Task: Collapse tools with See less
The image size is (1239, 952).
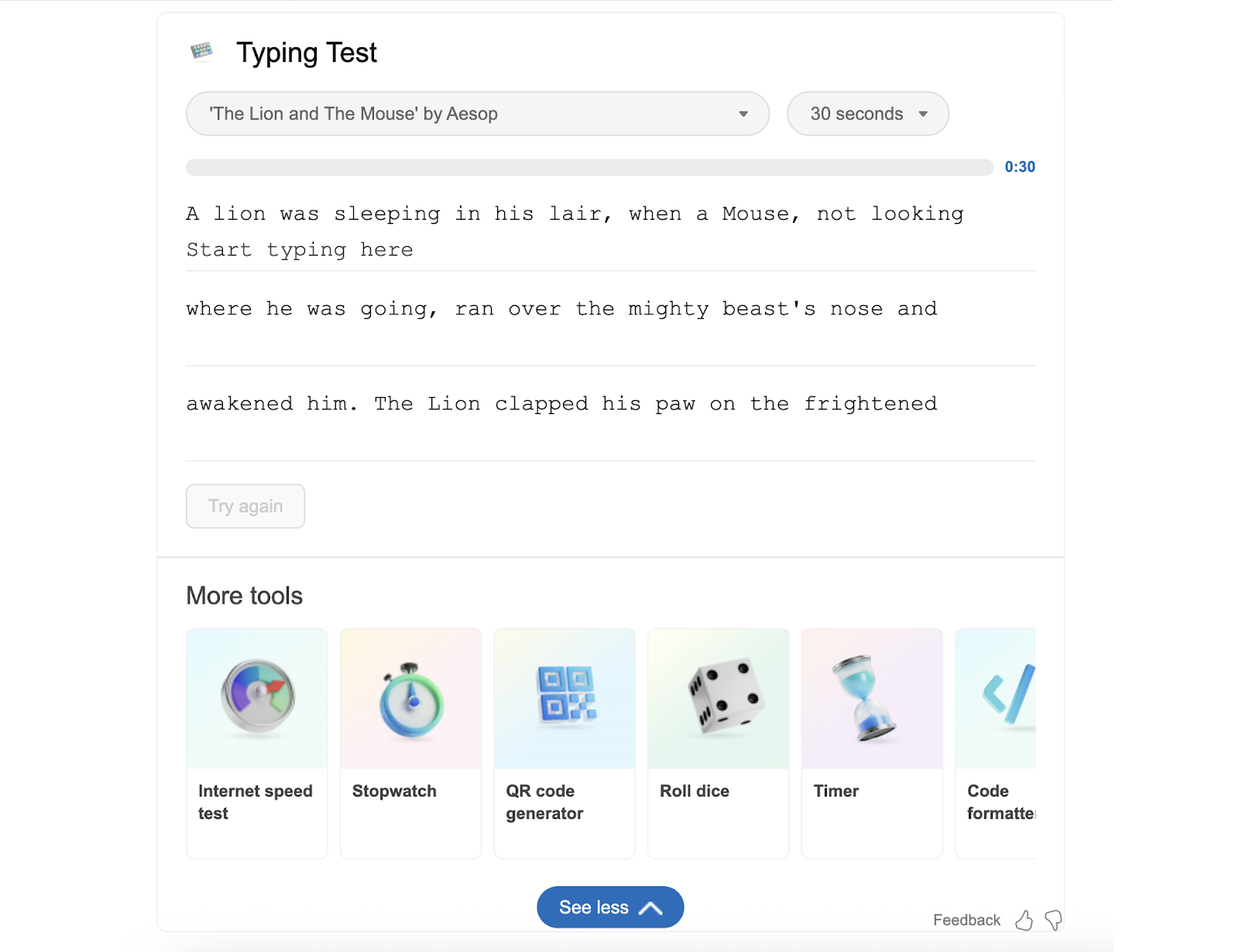Action: [x=609, y=906]
